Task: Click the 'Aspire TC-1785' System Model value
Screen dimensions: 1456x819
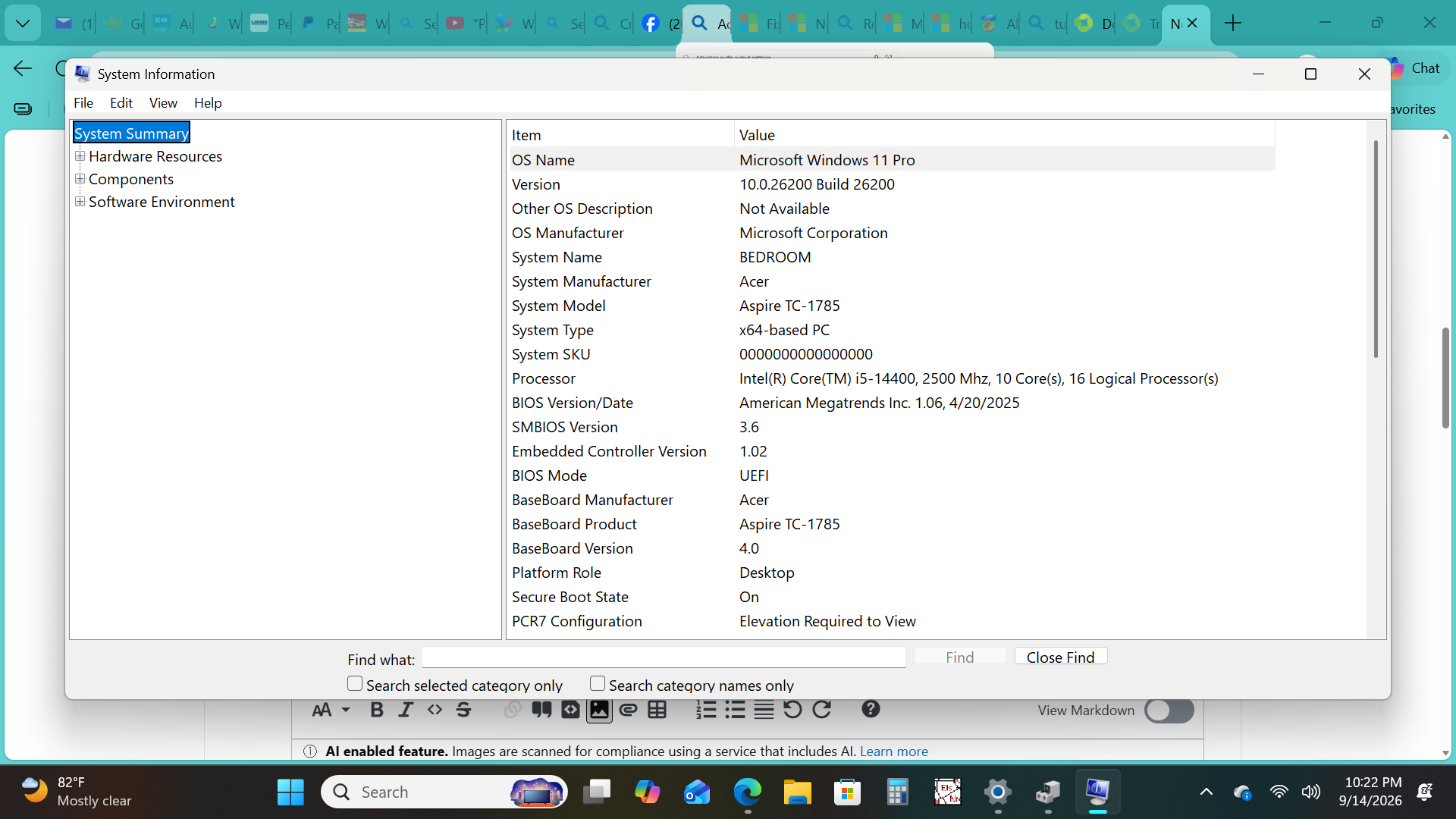Action: tap(789, 305)
